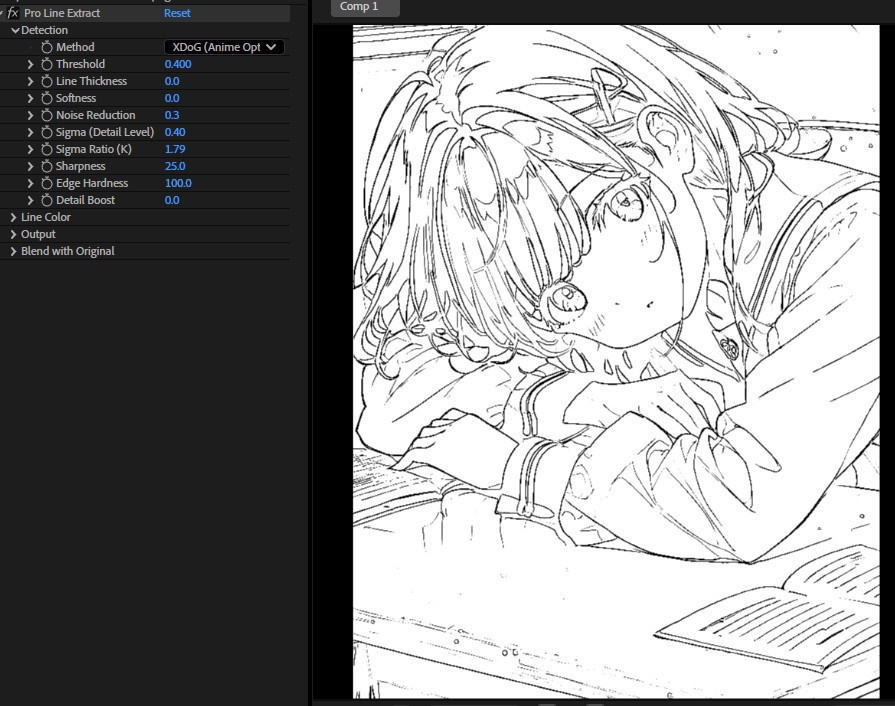The image size is (895, 706).
Task: Enable the Sharpness stopwatch
Action: tap(47, 167)
